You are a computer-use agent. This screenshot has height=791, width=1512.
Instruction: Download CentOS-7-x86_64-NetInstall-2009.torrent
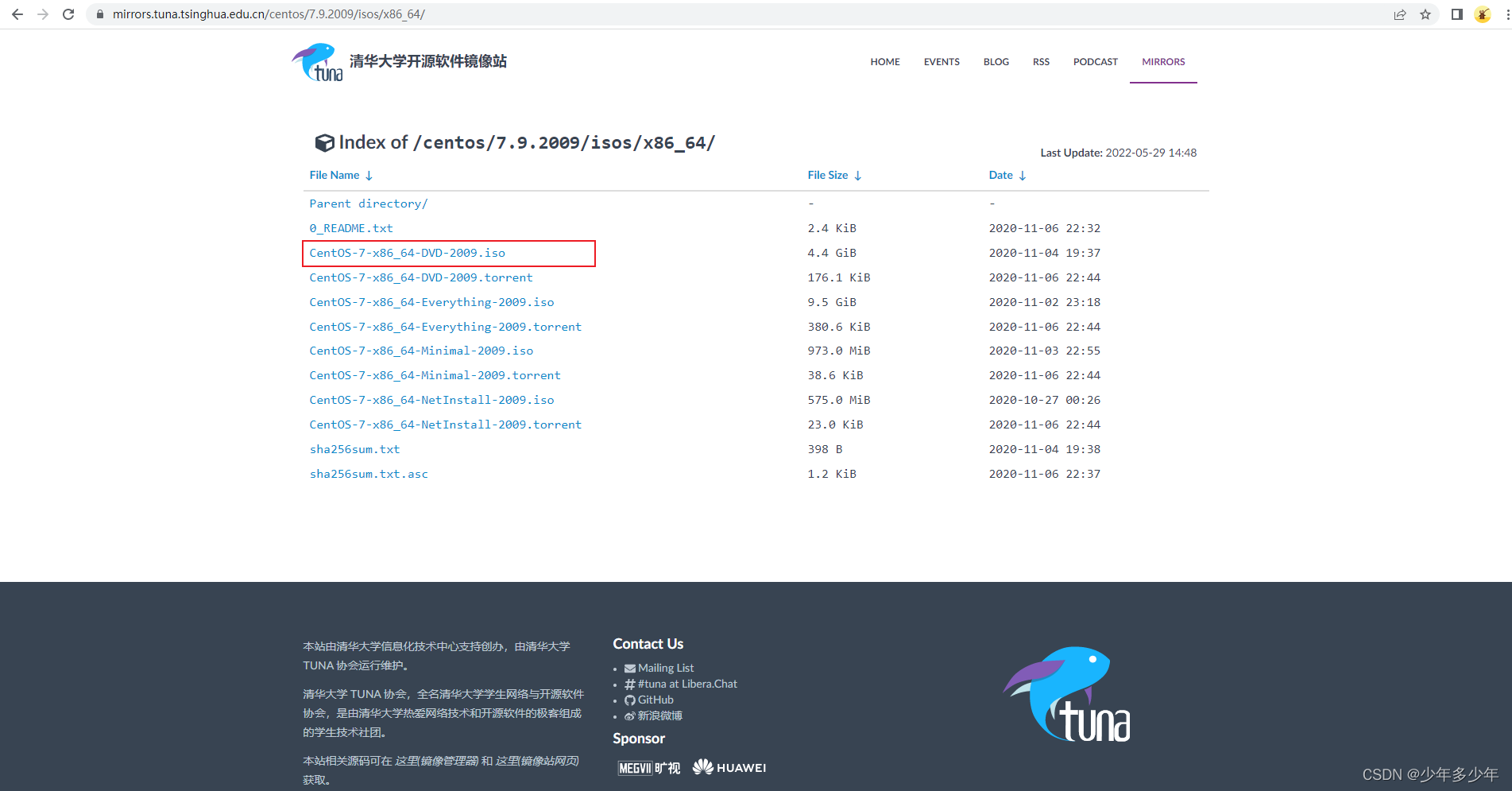(x=446, y=425)
